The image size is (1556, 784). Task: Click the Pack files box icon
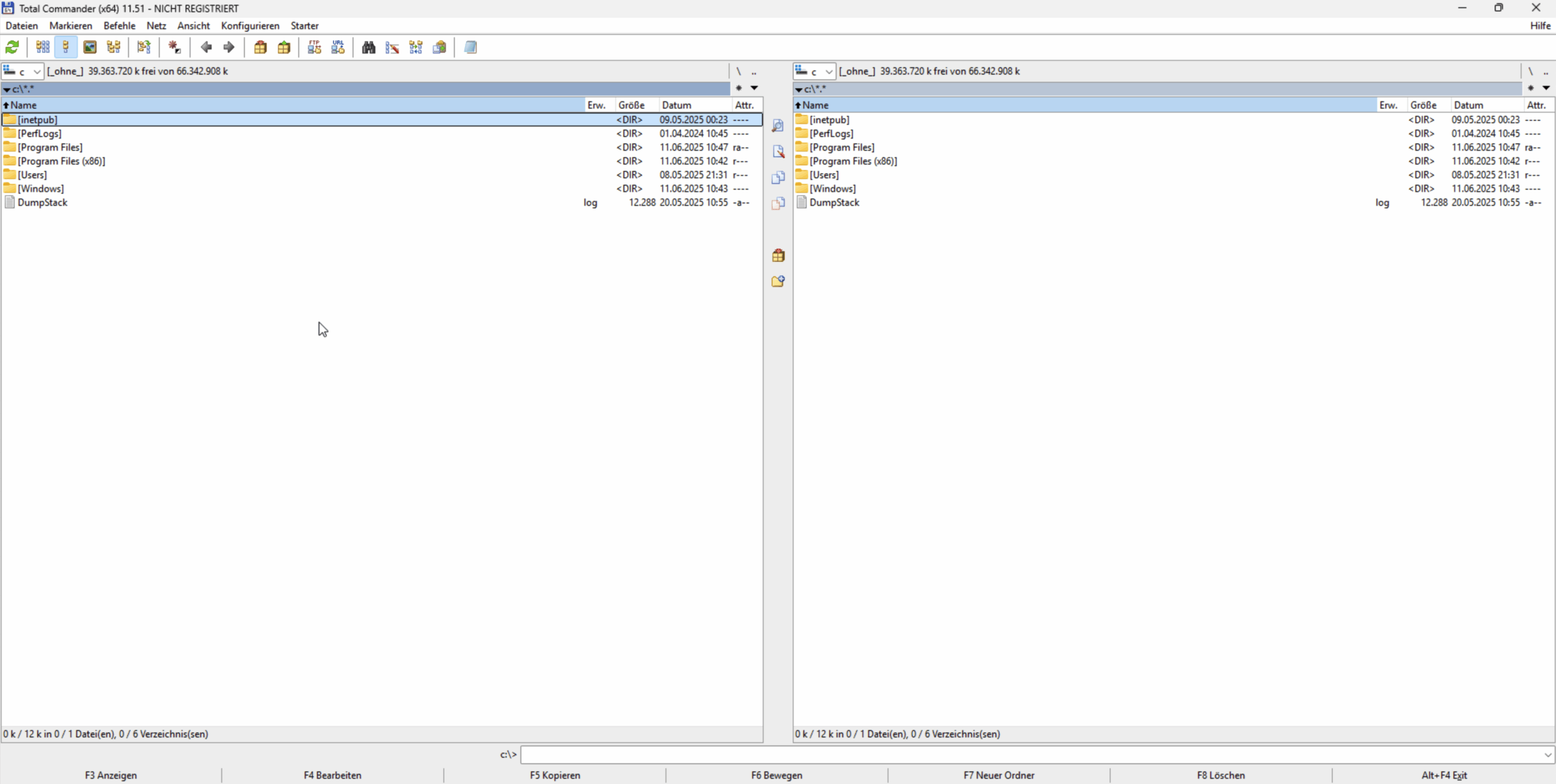(260, 47)
